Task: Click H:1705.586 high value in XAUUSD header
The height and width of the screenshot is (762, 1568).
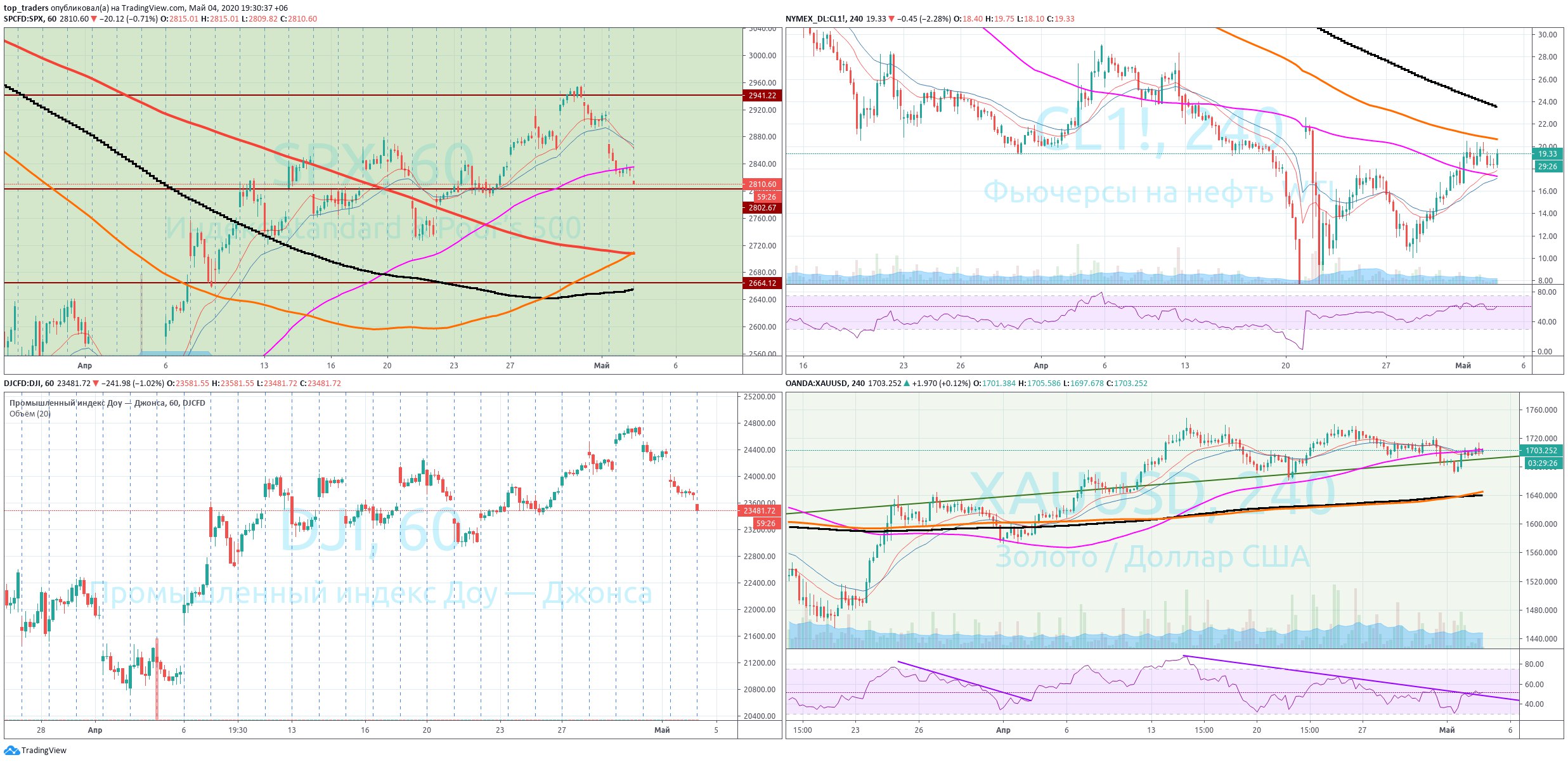Action: click(x=1039, y=384)
